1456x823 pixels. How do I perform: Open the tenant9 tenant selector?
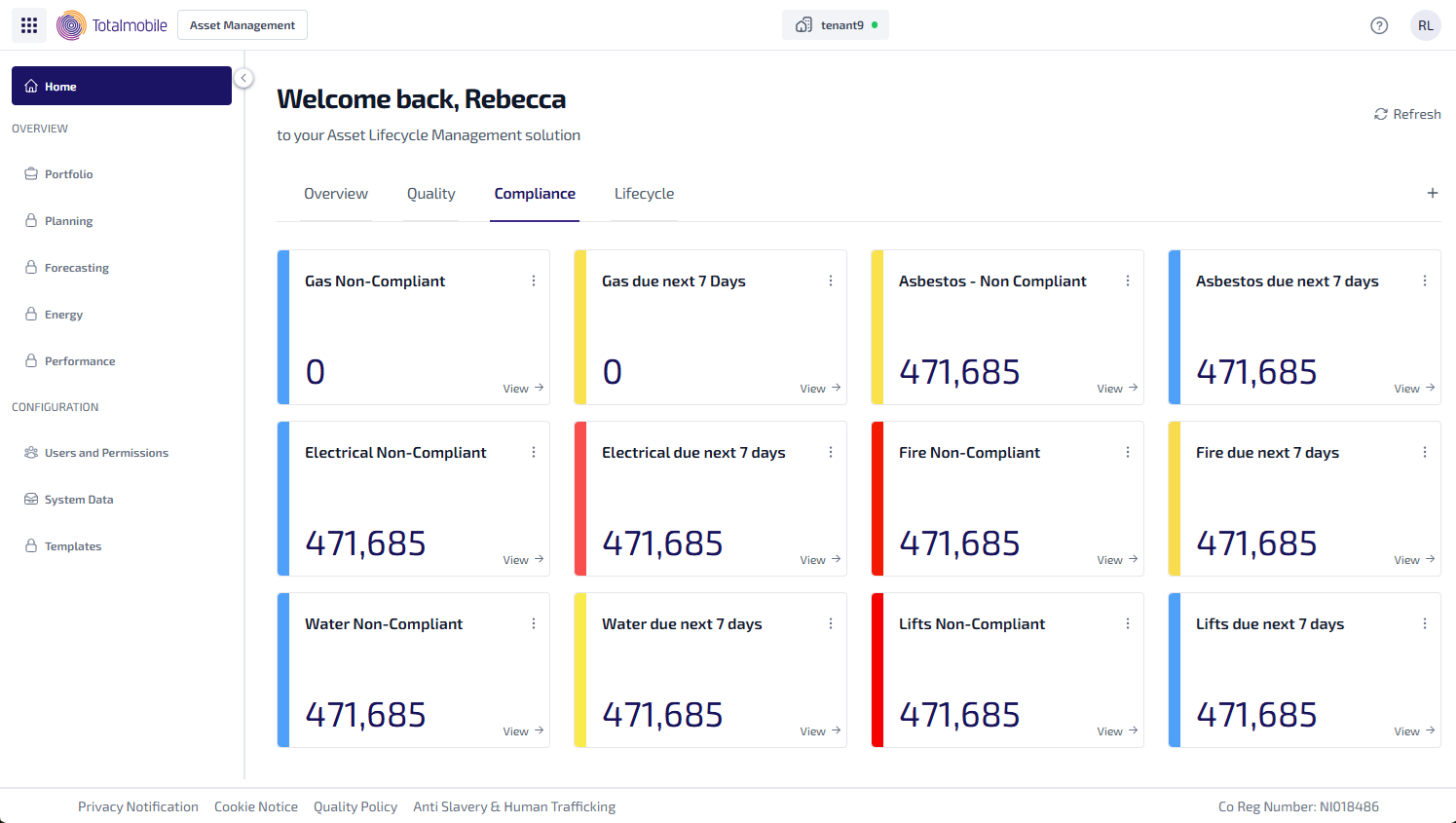click(835, 25)
